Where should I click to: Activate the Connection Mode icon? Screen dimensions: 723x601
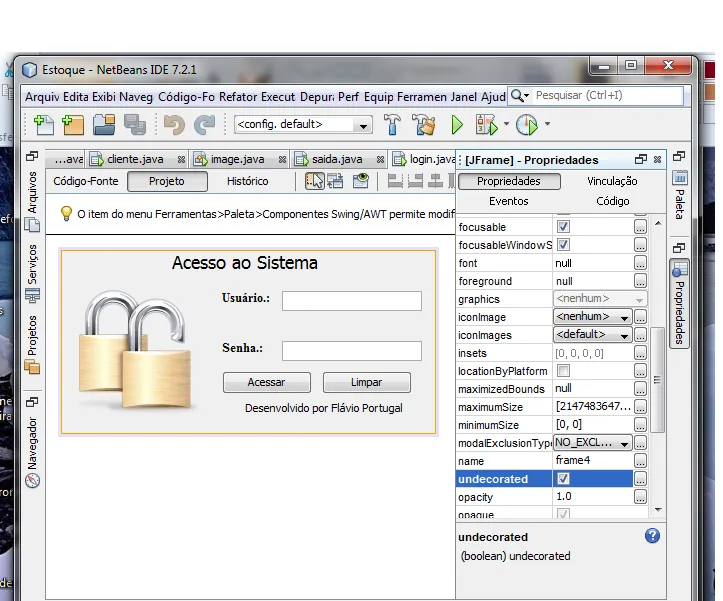tap(335, 181)
